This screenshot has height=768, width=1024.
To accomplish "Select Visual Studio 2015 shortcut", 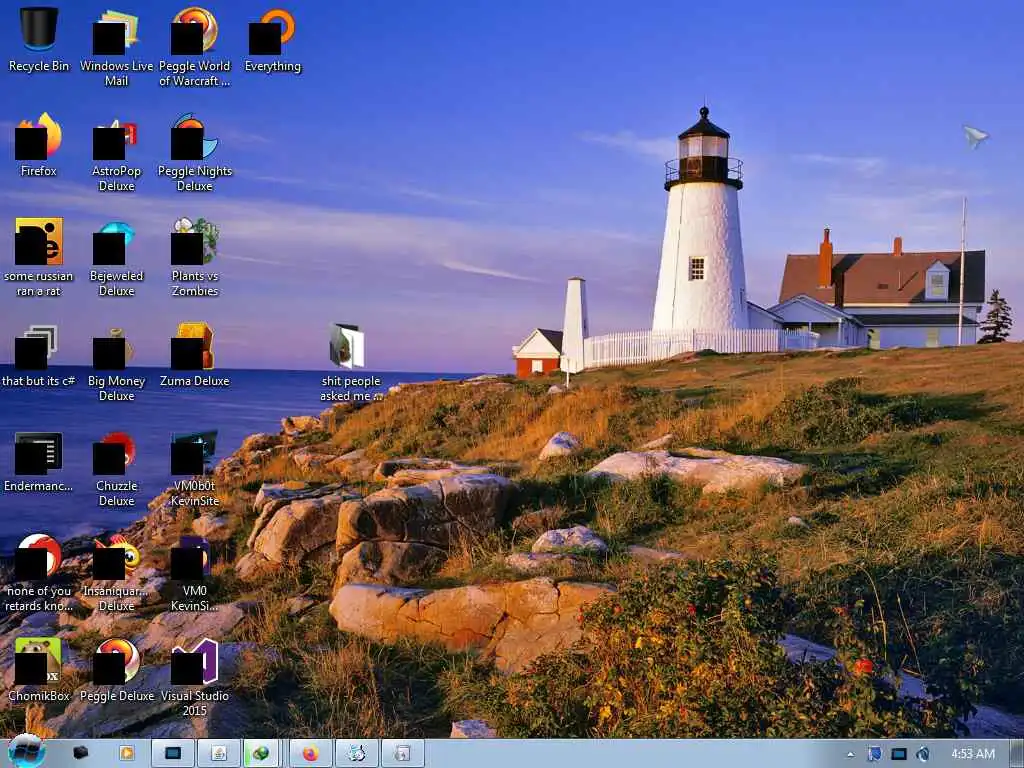I will point(194,661).
